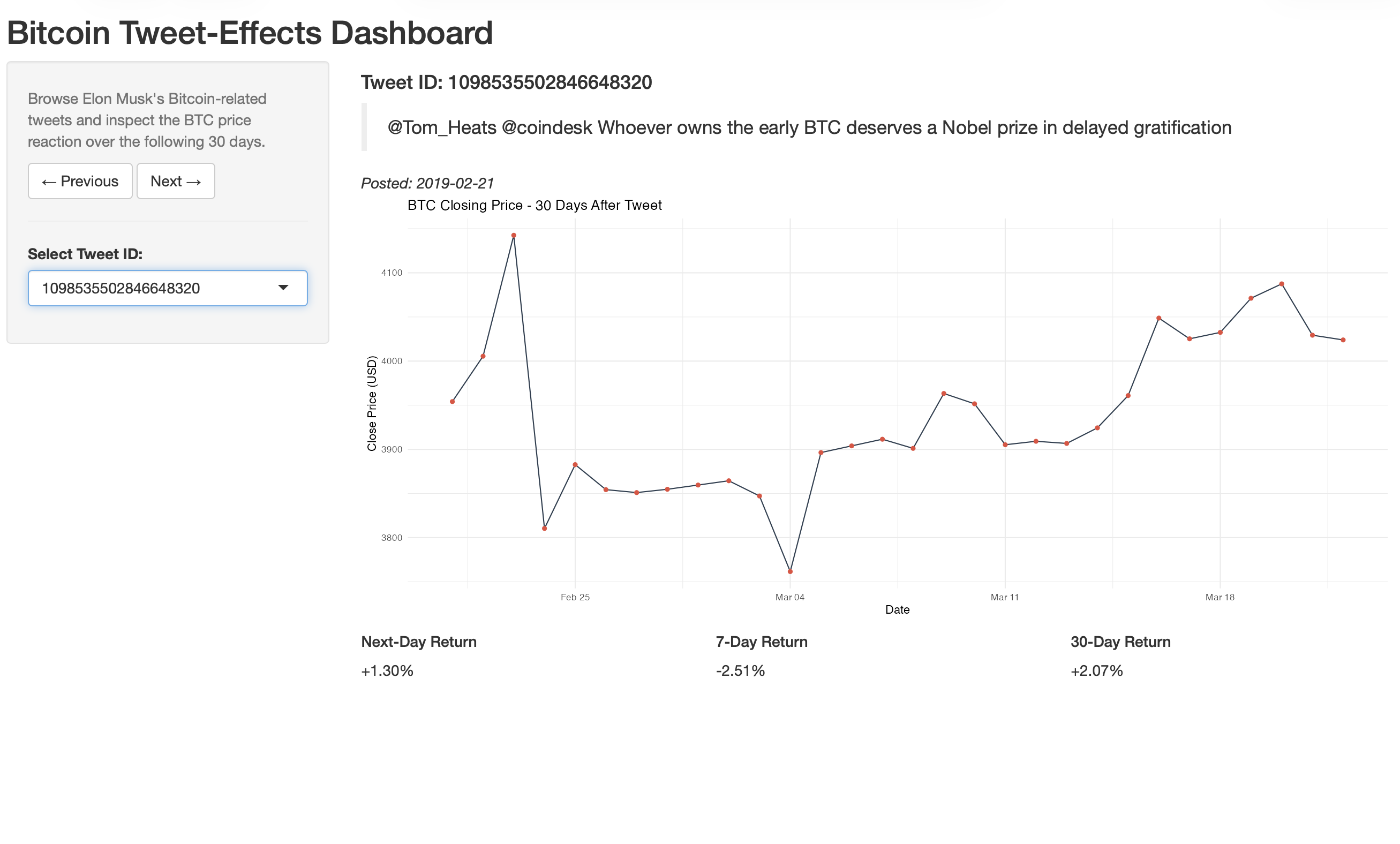Click the dropdown caret arrow icon
The image size is (1400, 844).
[283, 288]
